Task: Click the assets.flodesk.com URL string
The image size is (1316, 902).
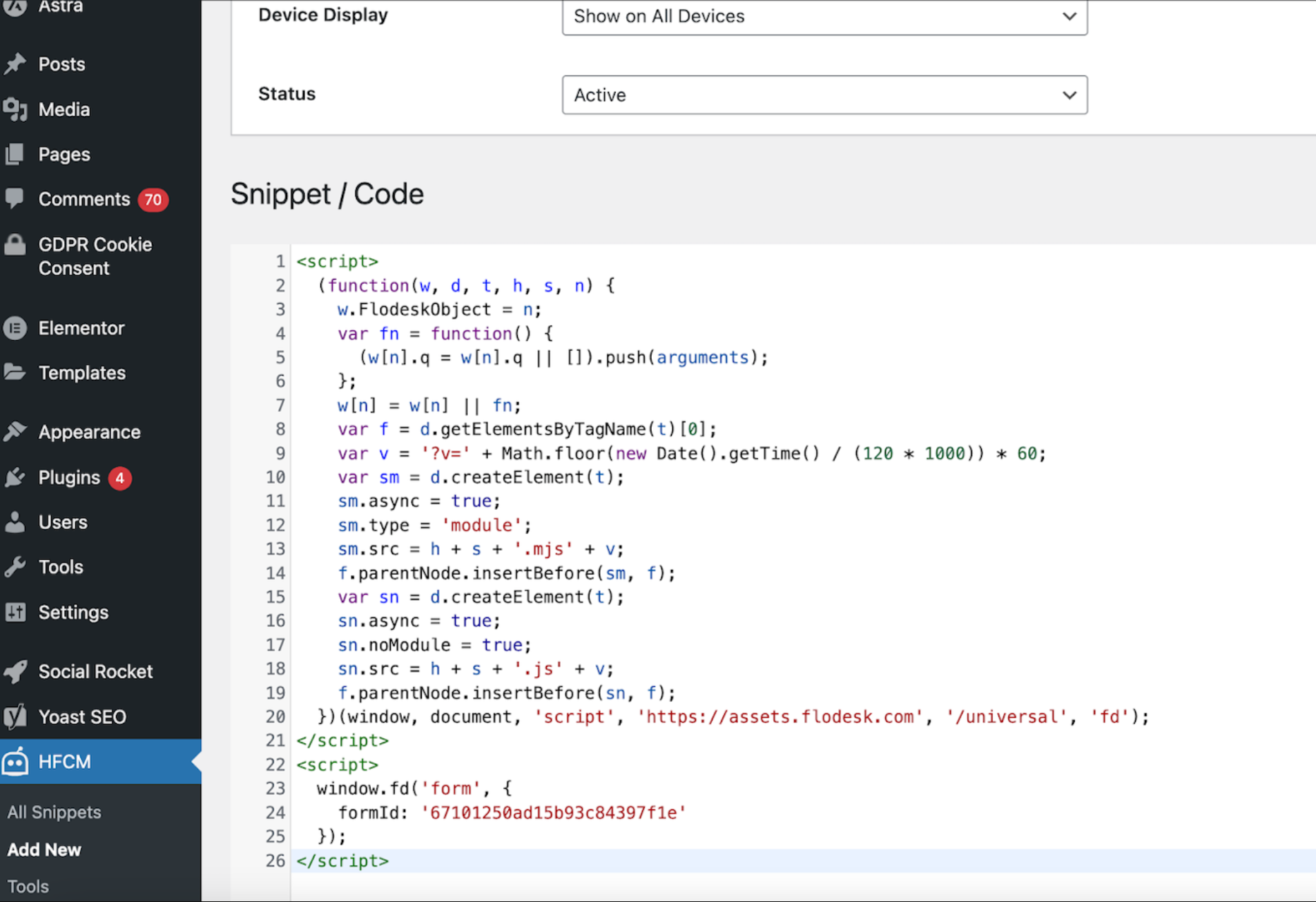Action: (x=780, y=716)
